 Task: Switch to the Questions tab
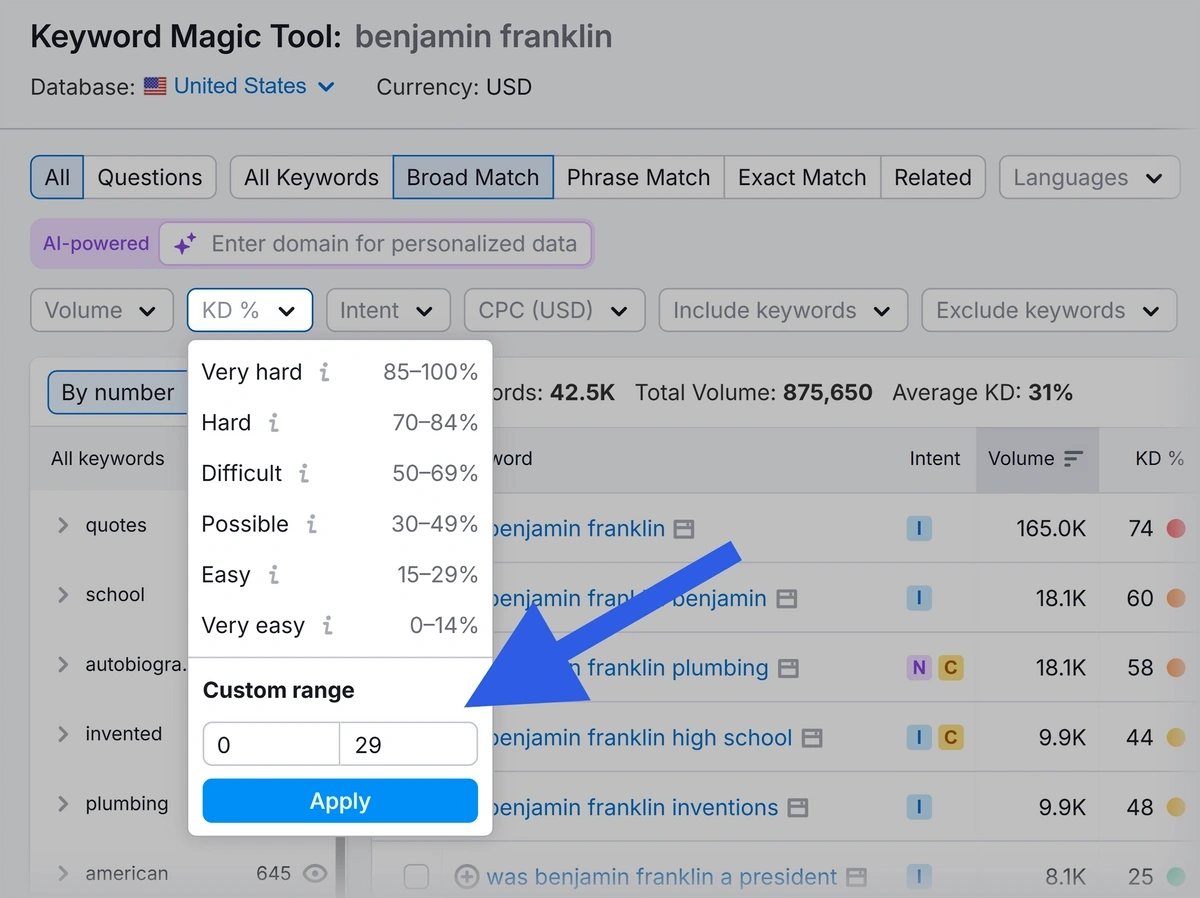(150, 178)
